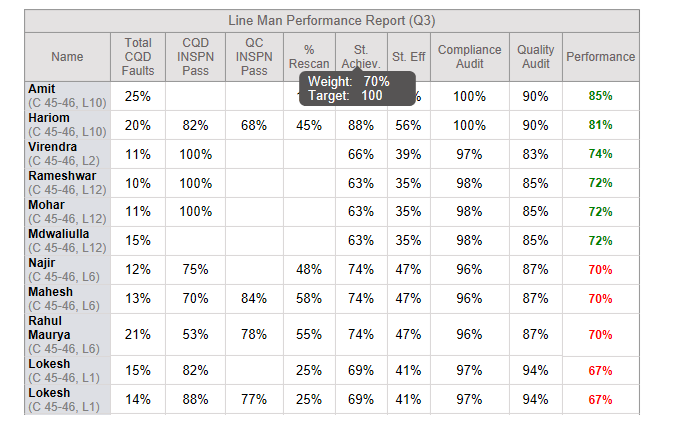Select the % Rescan column header
Image resolution: width=681 pixels, height=427 pixels.
tap(309, 57)
